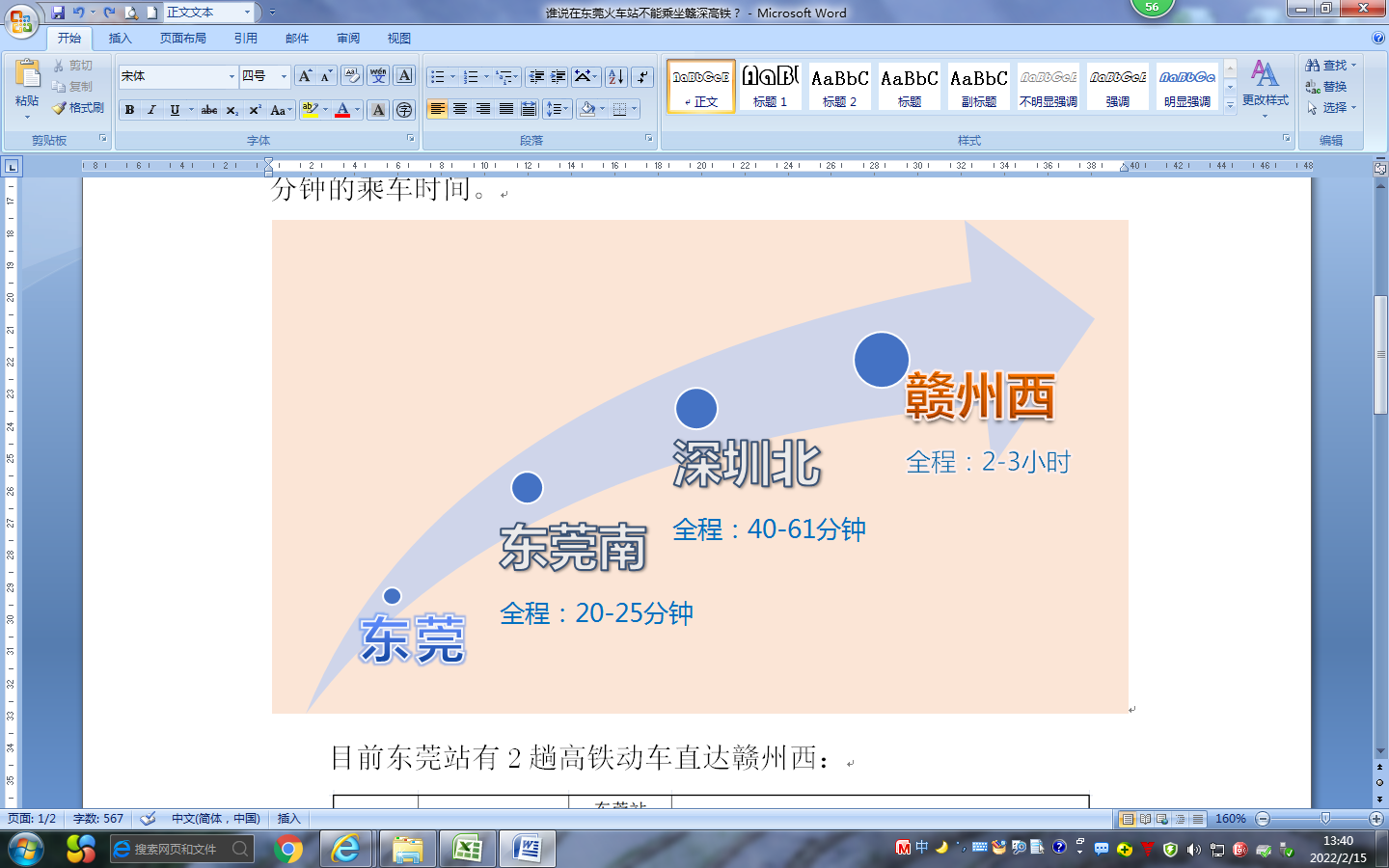Justify paragraph text
This screenshot has height=868, width=1389.
pos(506,109)
